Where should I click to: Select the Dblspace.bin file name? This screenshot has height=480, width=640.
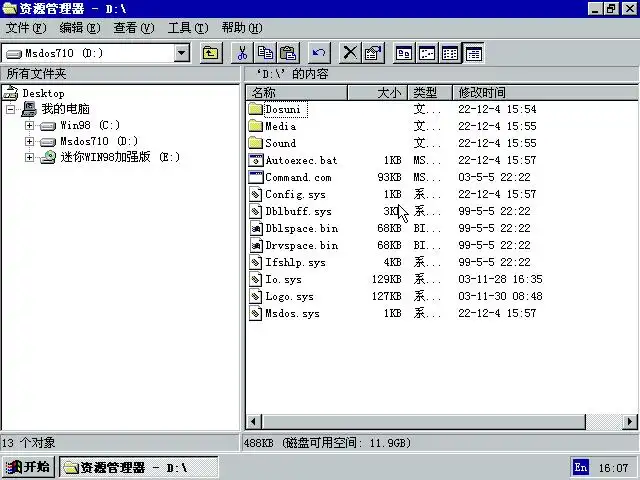pyautogui.click(x=302, y=229)
